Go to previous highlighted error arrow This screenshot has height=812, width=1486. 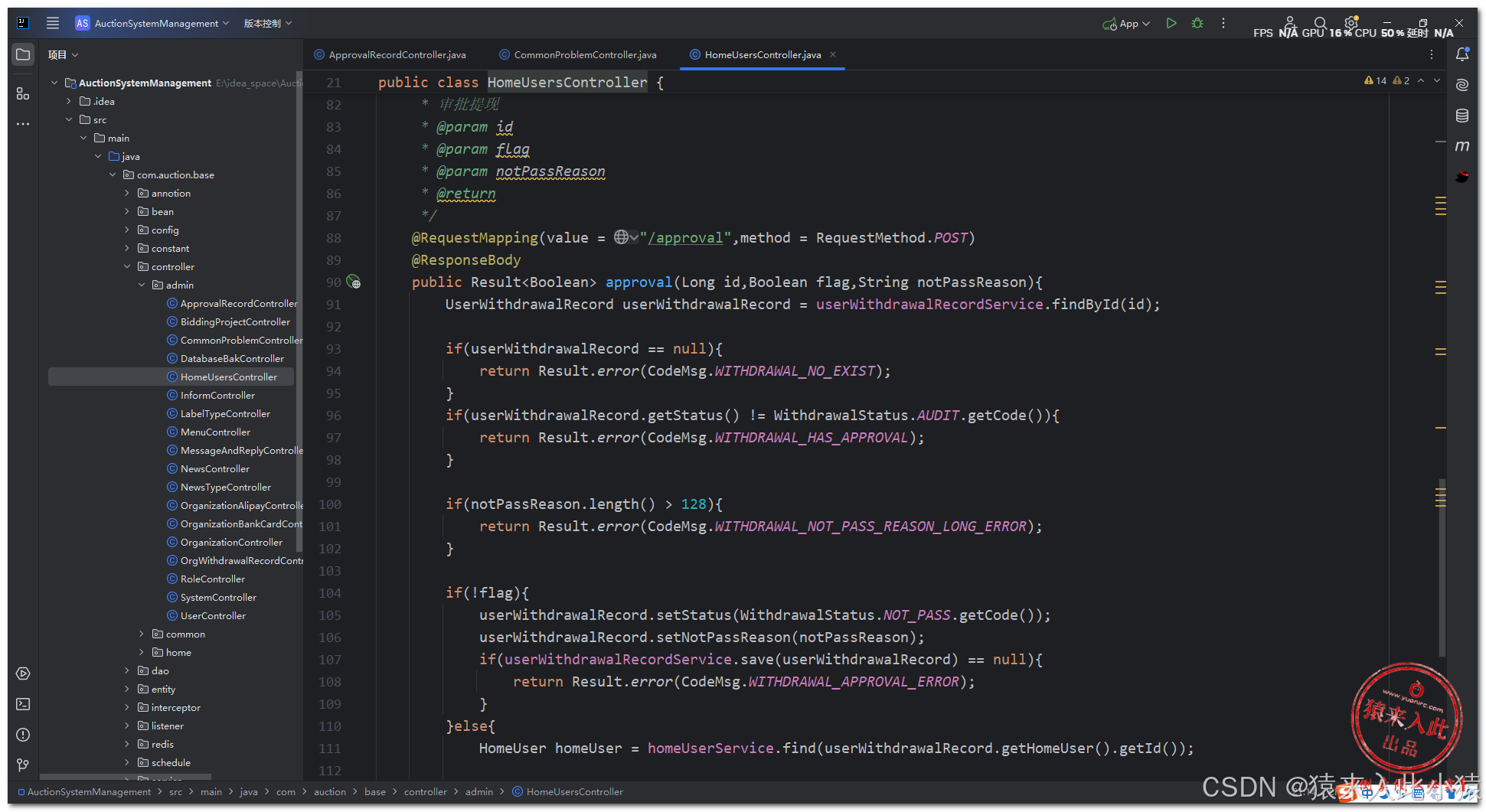pyautogui.click(x=1421, y=80)
